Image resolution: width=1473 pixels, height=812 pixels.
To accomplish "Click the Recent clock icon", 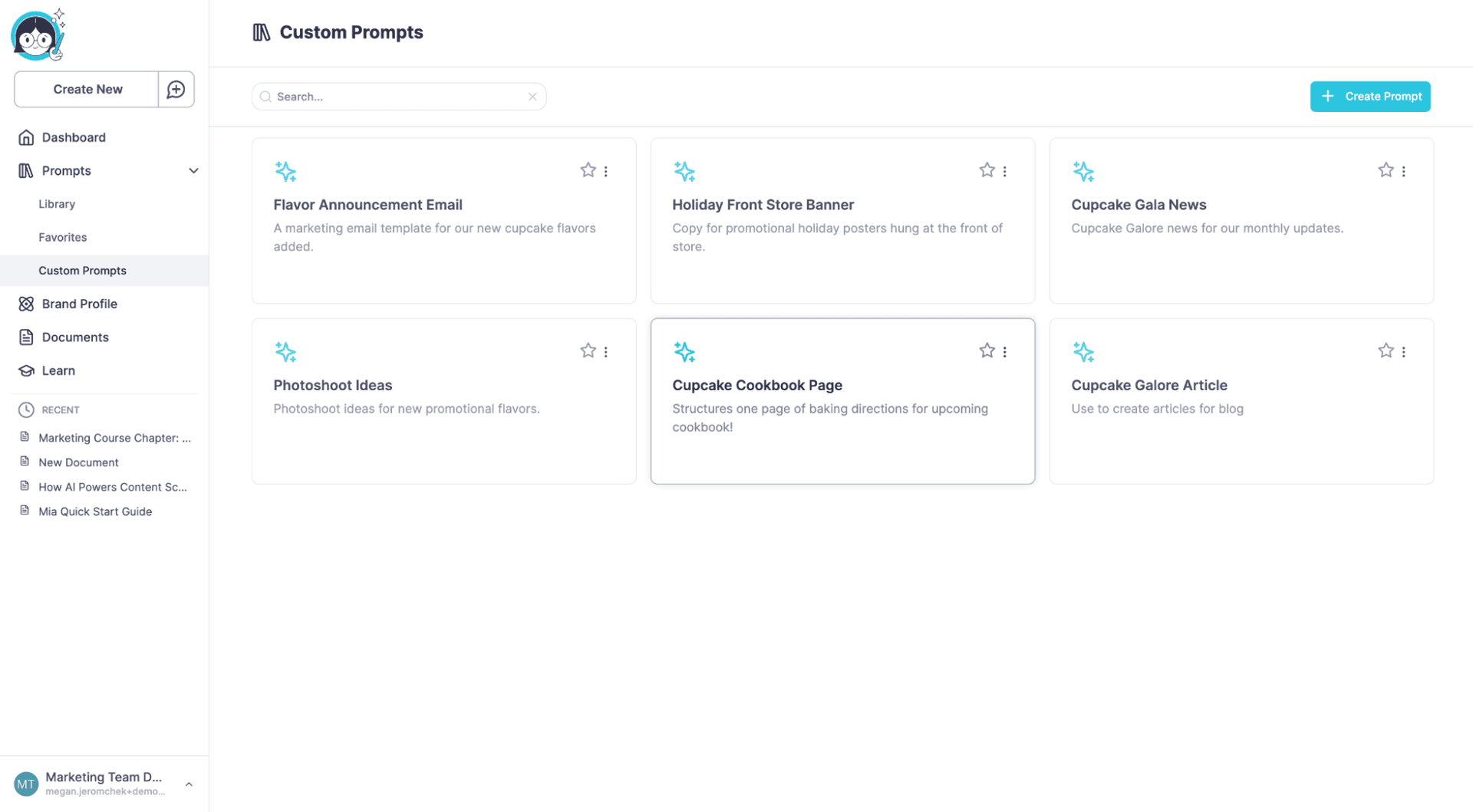I will tap(25, 409).
